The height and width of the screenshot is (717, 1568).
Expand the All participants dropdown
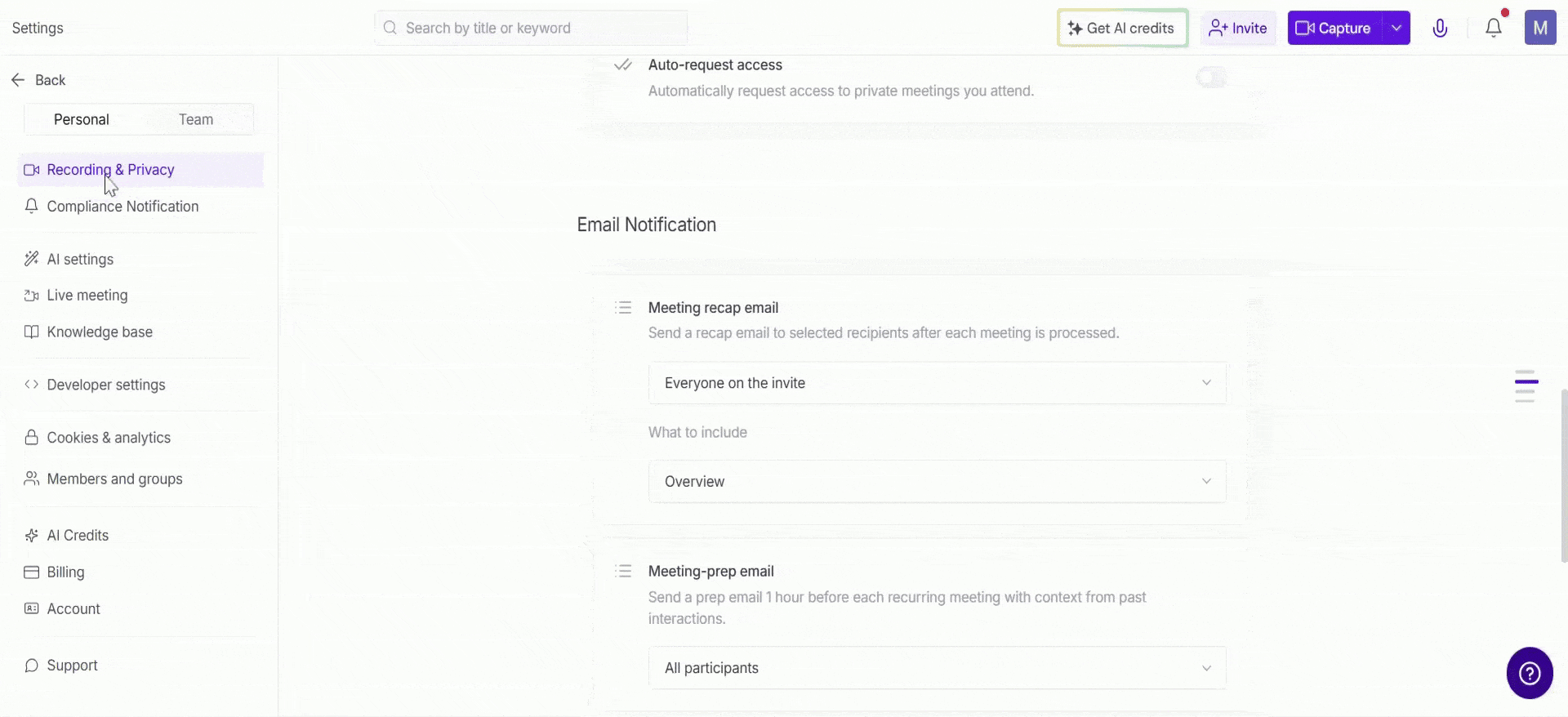pyautogui.click(x=937, y=668)
